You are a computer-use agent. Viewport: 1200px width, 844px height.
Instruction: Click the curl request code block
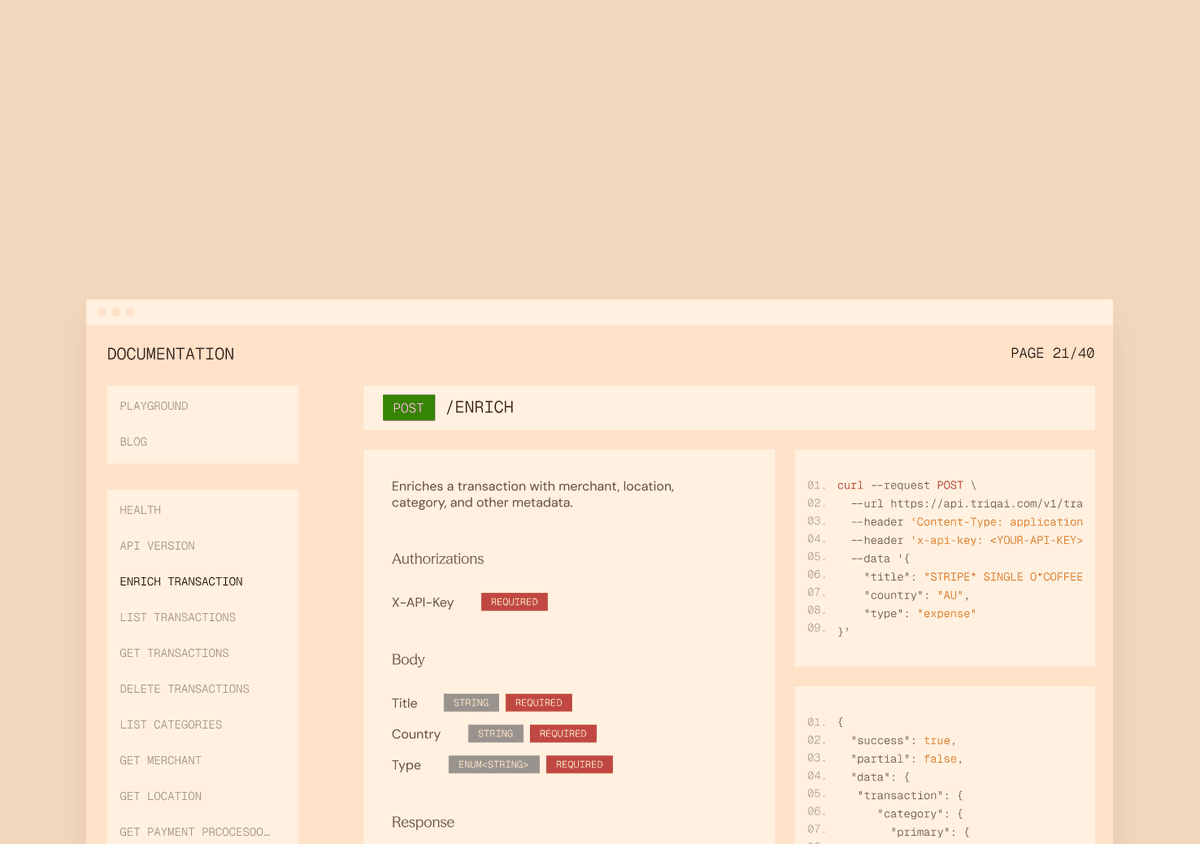tap(944, 557)
